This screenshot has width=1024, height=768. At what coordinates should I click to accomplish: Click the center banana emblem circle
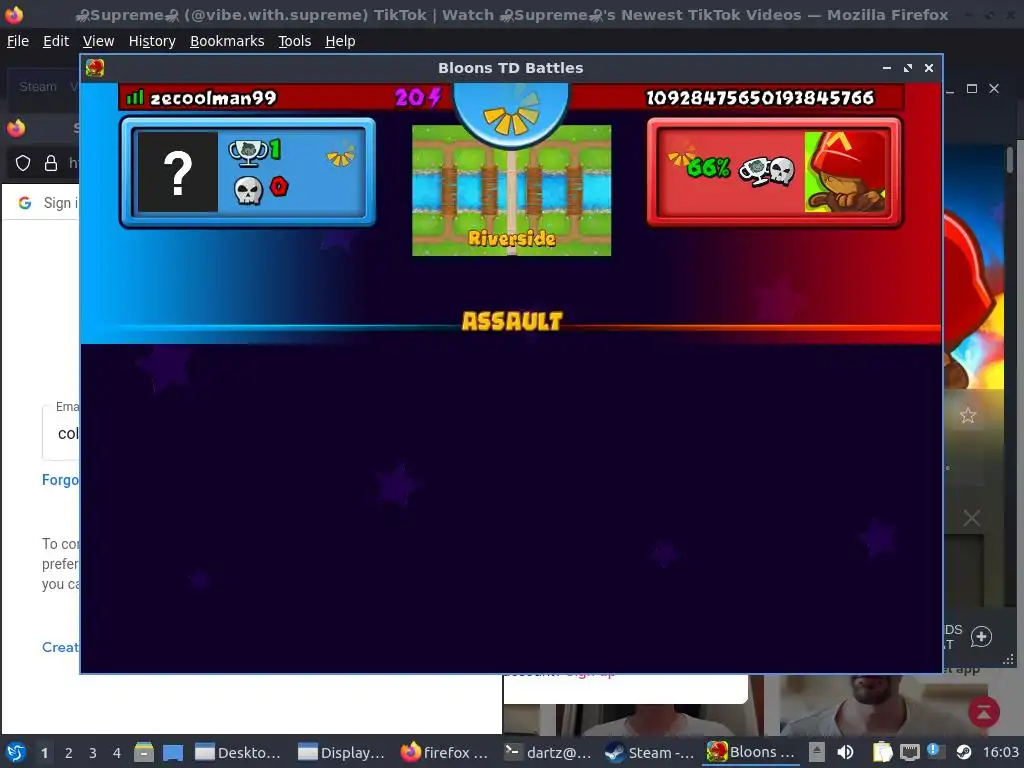coord(511,114)
